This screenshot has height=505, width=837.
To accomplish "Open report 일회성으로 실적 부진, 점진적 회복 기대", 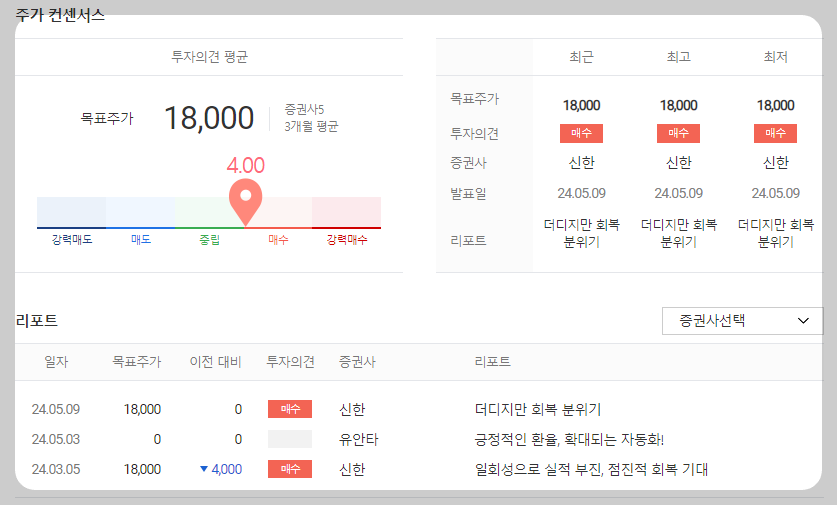I will (591, 469).
